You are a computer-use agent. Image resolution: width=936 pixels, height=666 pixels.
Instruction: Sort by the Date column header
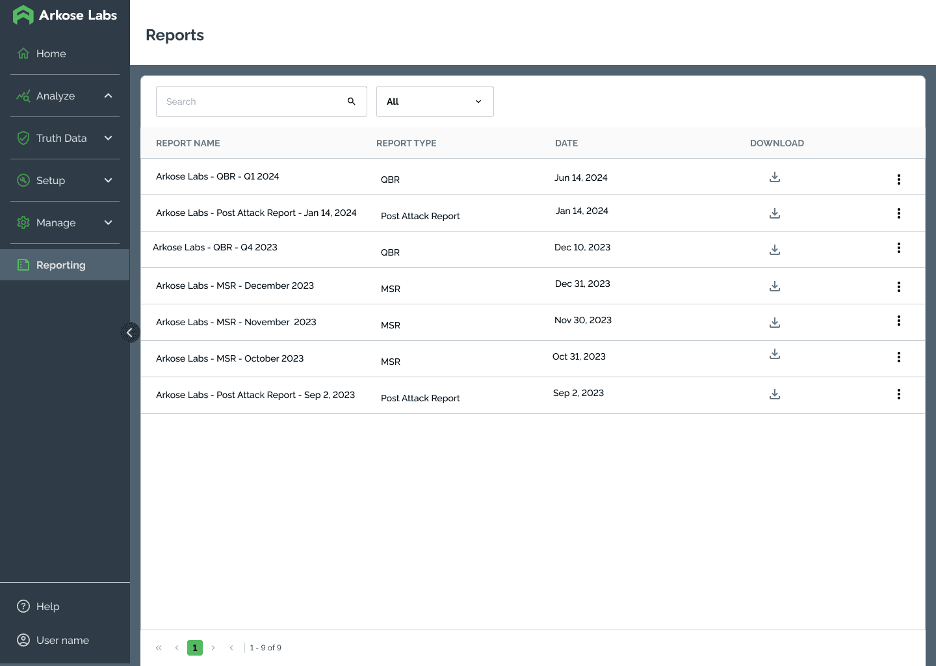pyautogui.click(x=566, y=143)
